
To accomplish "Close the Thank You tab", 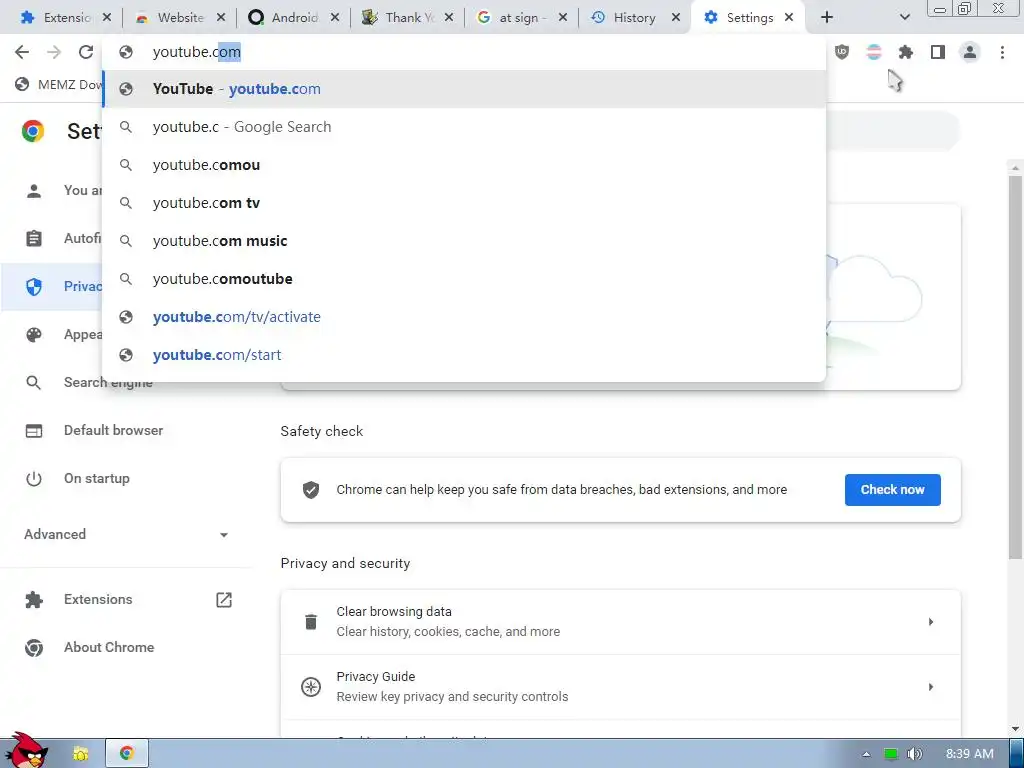I will (449, 18).
